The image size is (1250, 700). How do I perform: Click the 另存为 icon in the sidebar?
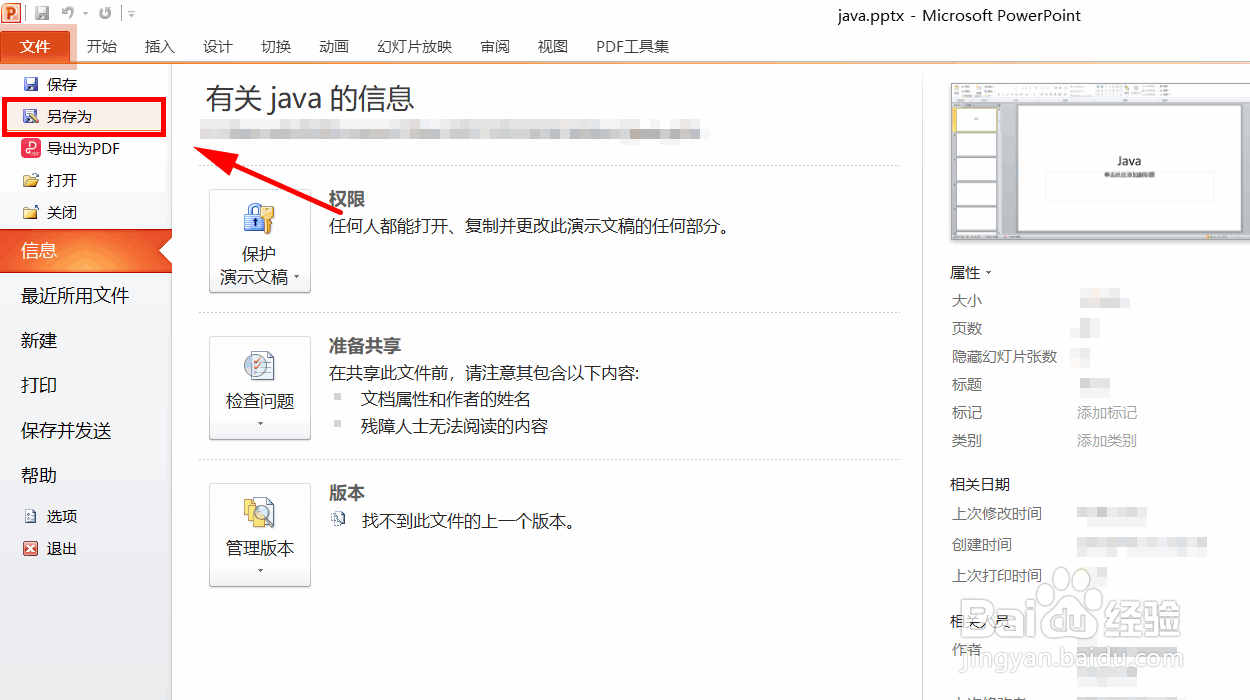tap(31, 117)
